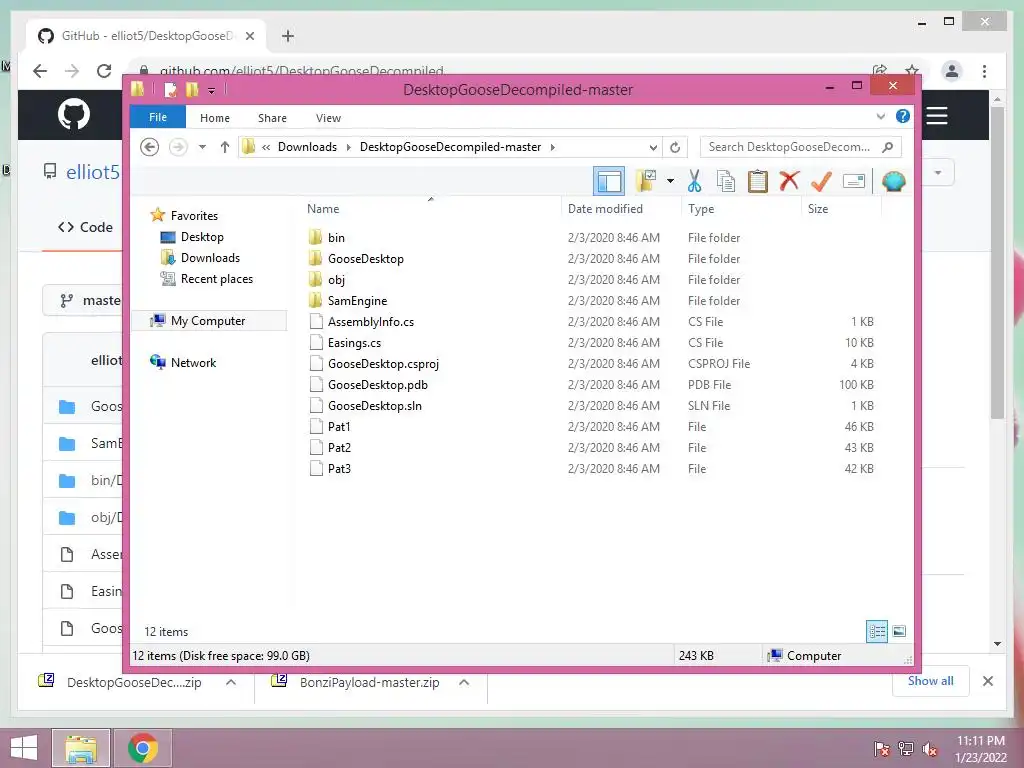Image resolution: width=1024 pixels, height=768 pixels.
Task: Open recent locations dropdown arrow
Action: (x=202, y=147)
